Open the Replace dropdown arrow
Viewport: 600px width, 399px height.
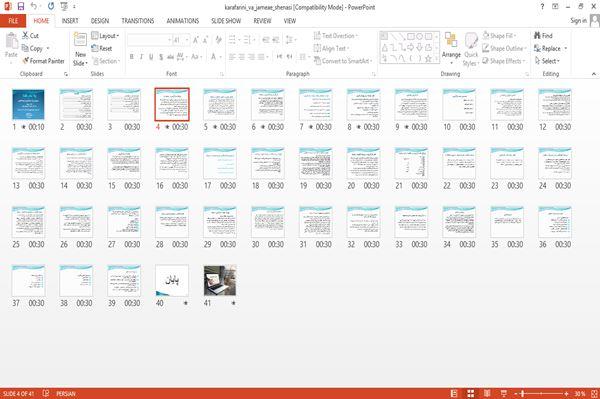(565, 48)
